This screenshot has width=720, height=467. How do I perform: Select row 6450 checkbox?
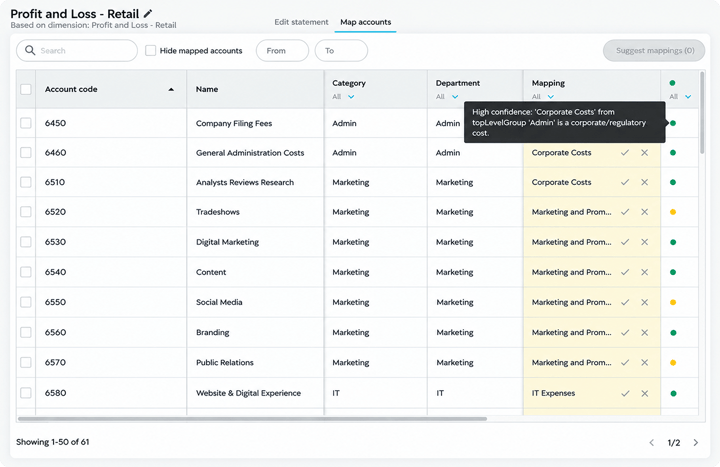pyautogui.click(x=26, y=123)
